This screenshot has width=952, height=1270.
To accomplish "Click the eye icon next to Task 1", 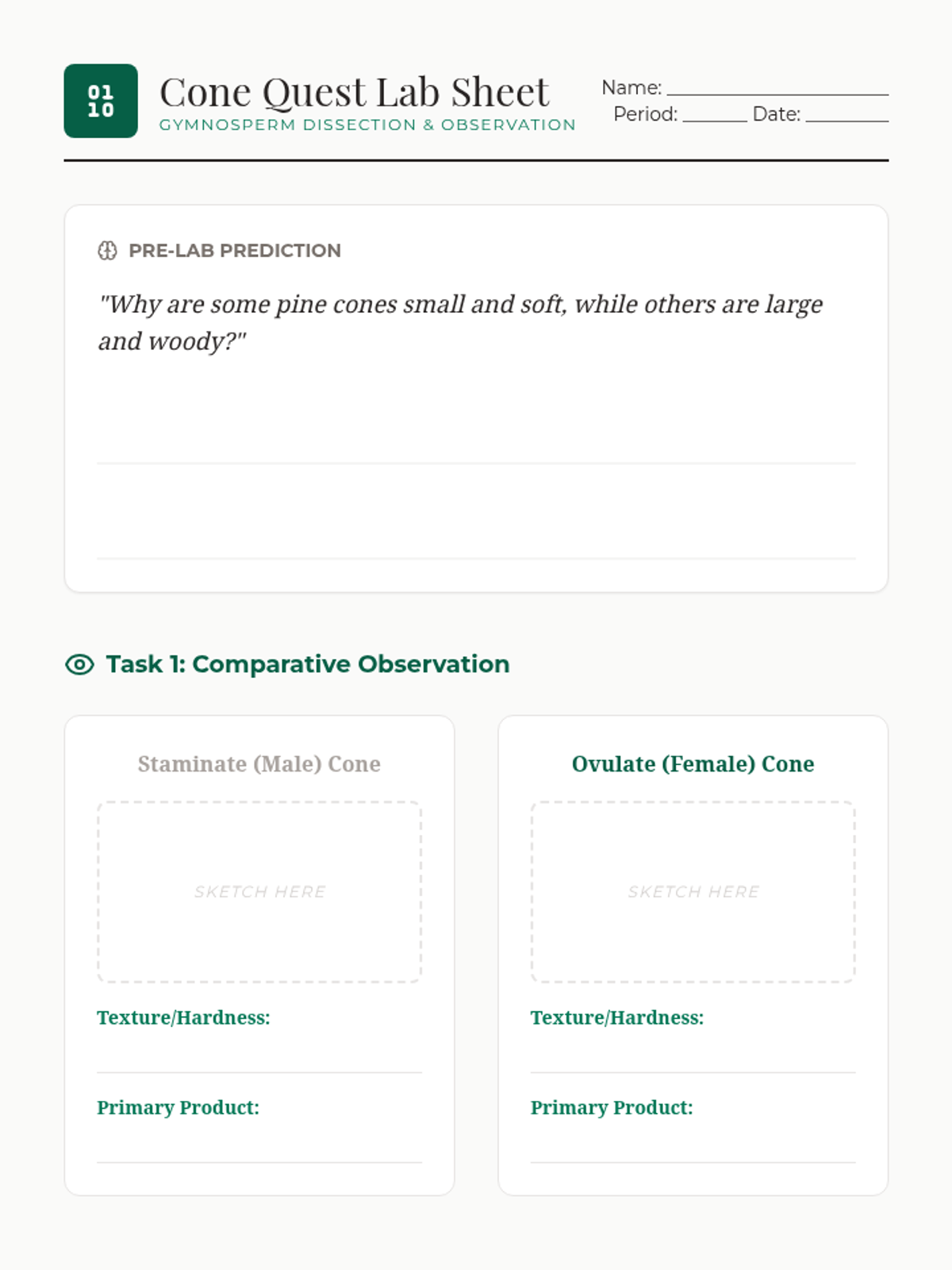I will tap(79, 664).
